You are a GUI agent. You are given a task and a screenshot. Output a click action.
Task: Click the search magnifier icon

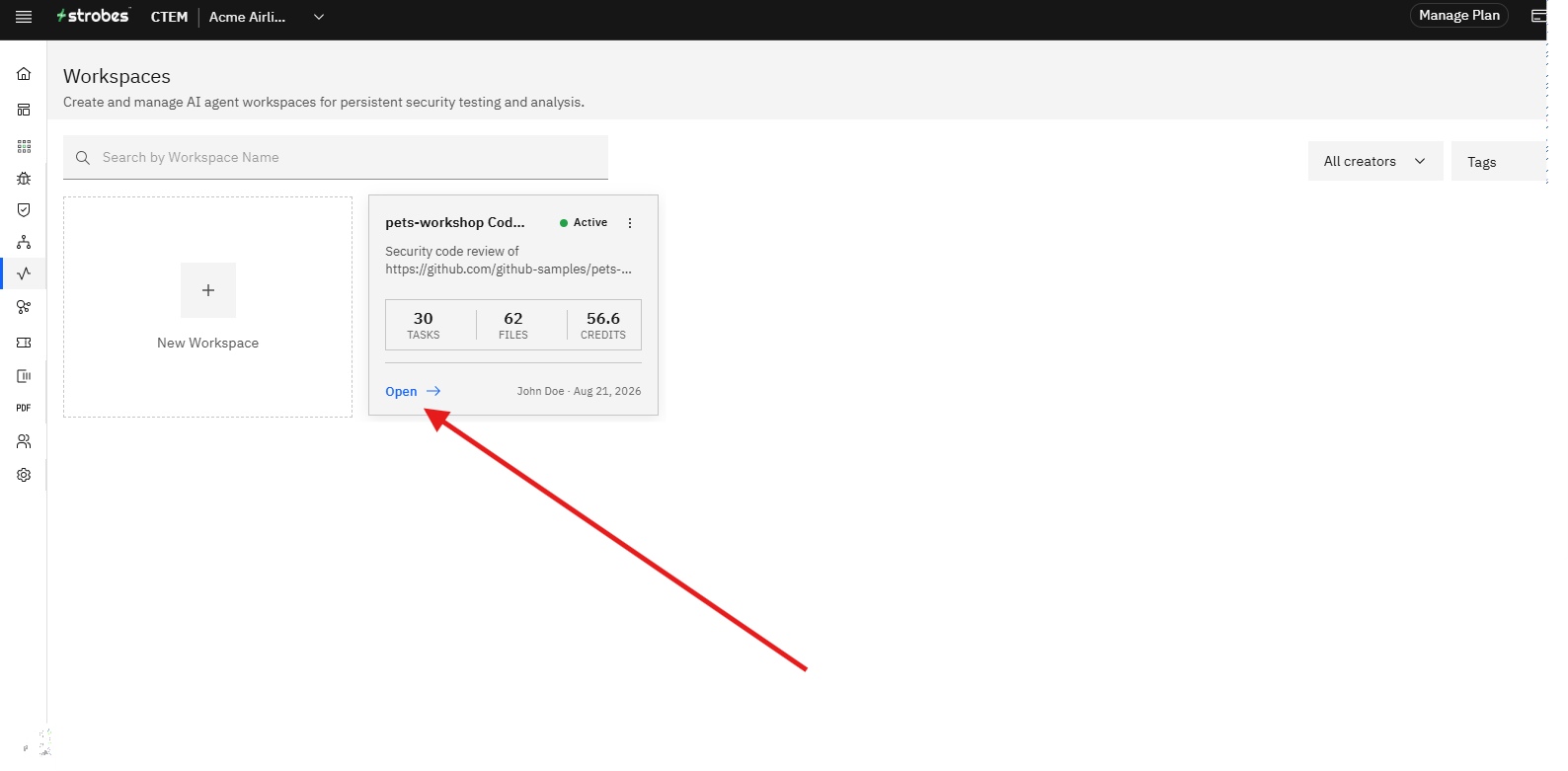pyautogui.click(x=83, y=158)
